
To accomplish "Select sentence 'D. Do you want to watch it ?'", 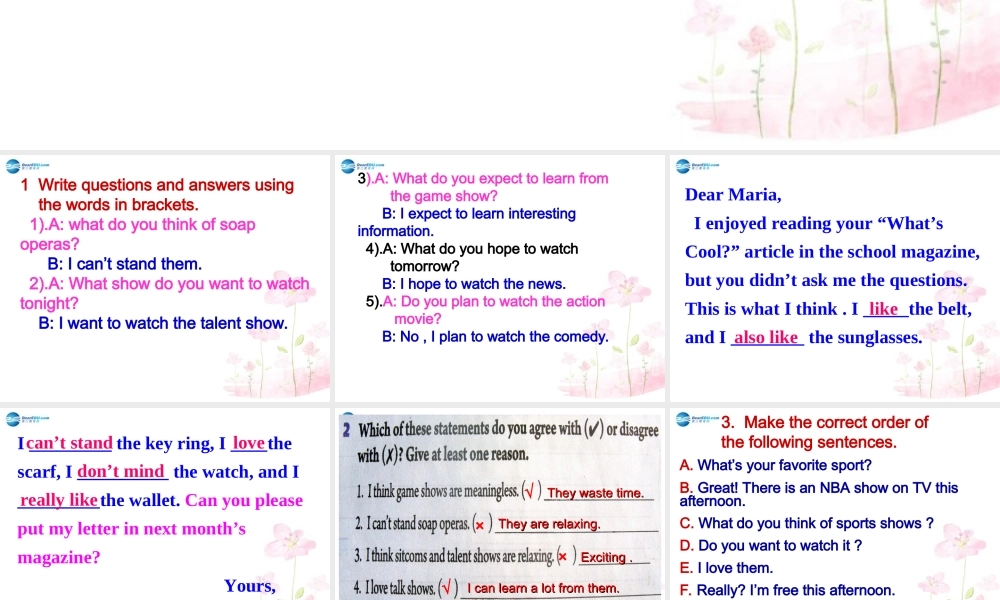I will coord(770,545).
